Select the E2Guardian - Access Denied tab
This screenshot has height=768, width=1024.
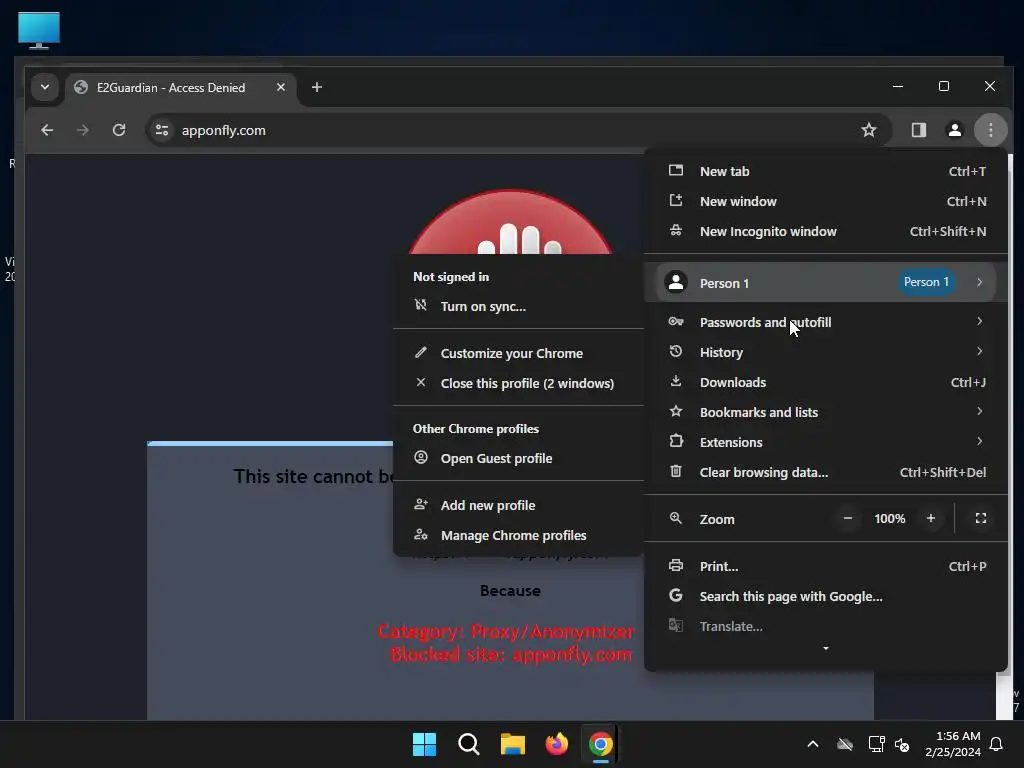click(x=180, y=88)
